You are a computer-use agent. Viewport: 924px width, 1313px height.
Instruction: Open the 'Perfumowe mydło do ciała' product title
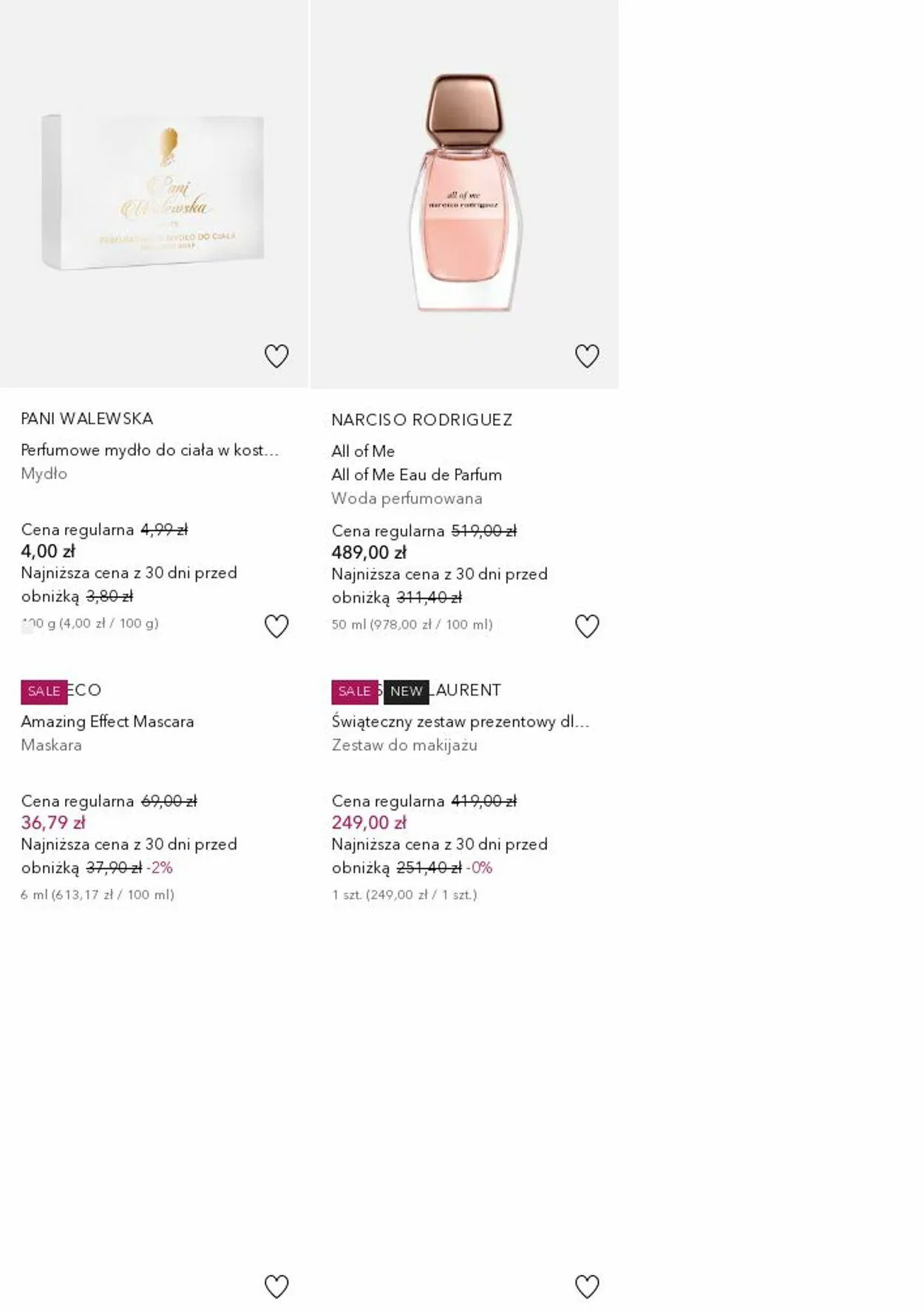(149, 449)
